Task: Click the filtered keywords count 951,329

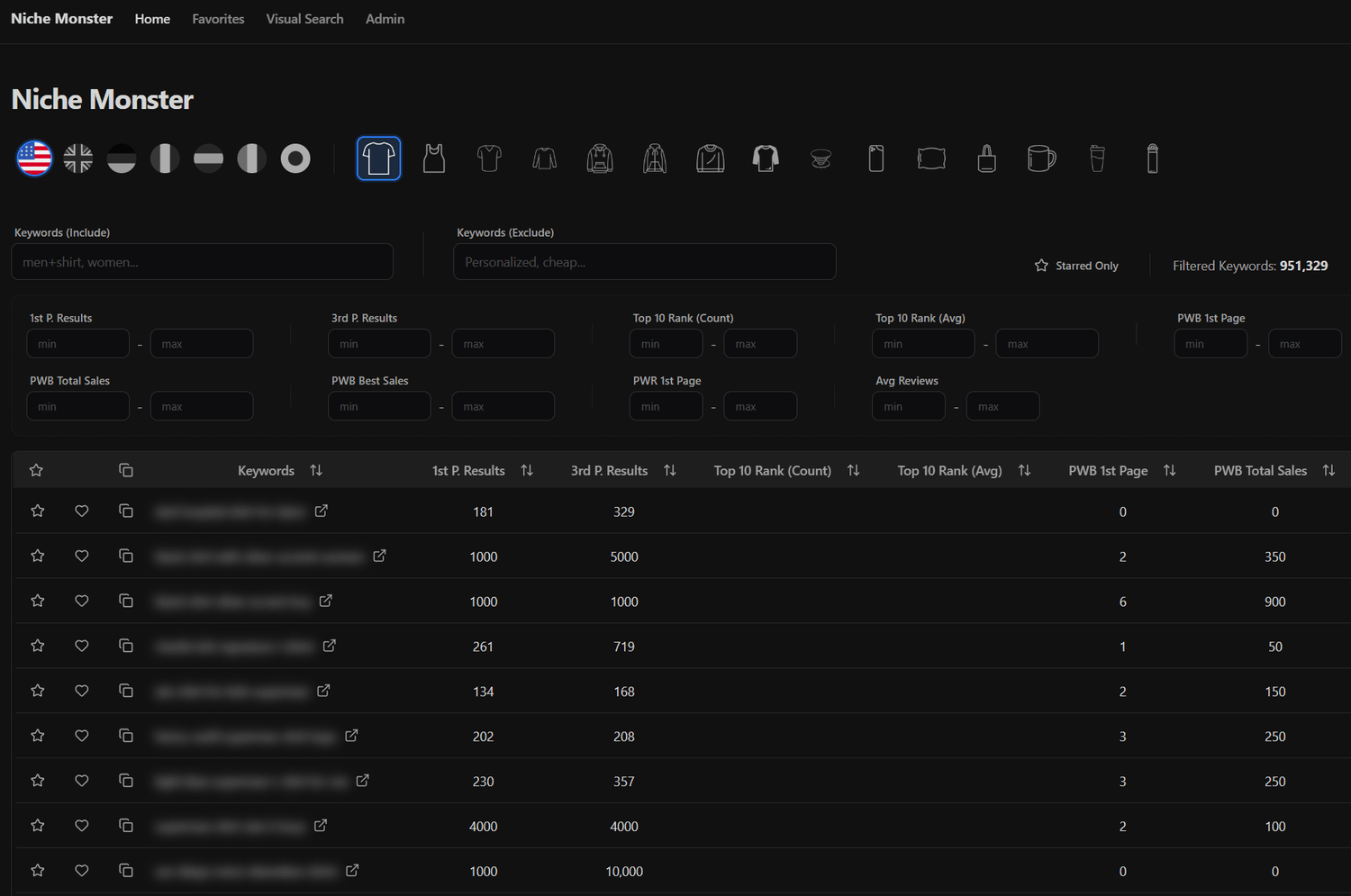Action: pyautogui.click(x=1304, y=266)
